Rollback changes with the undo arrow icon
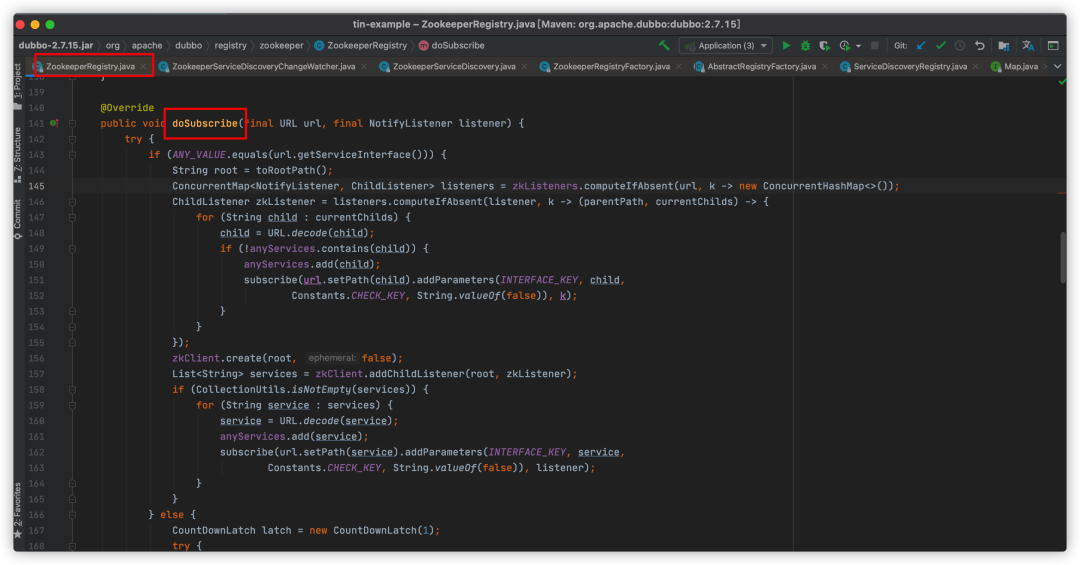Viewport: 1080px width, 565px height. (x=979, y=45)
